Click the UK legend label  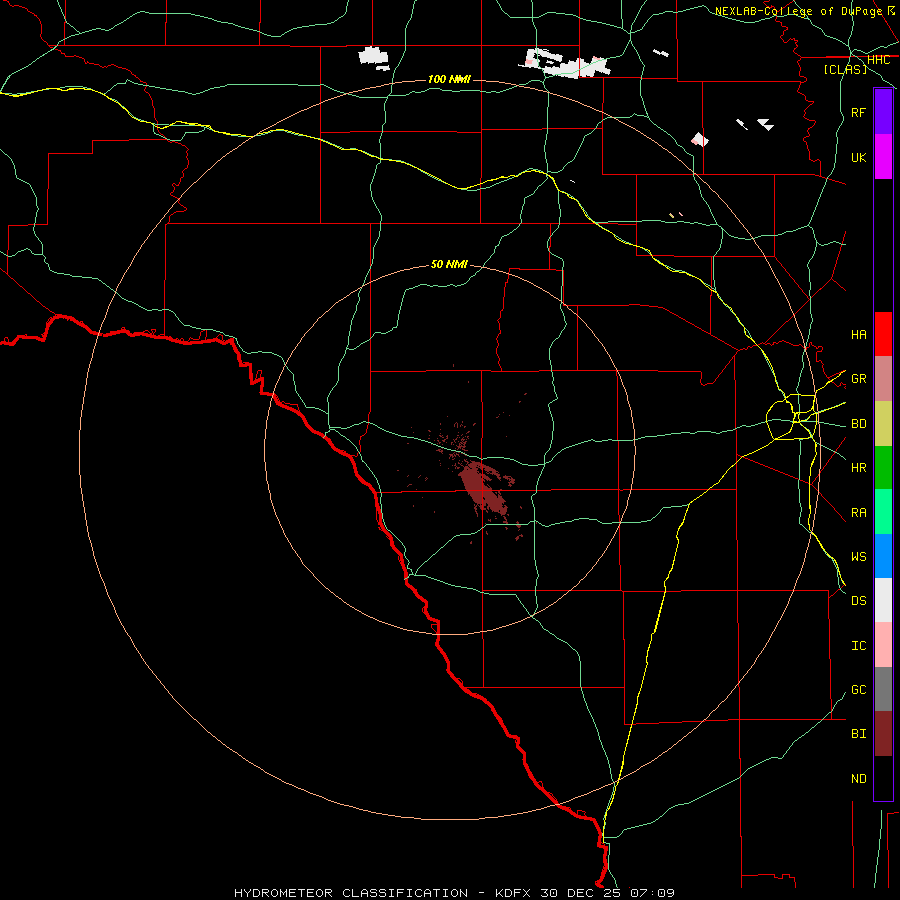pyautogui.click(x=858, y=157)
